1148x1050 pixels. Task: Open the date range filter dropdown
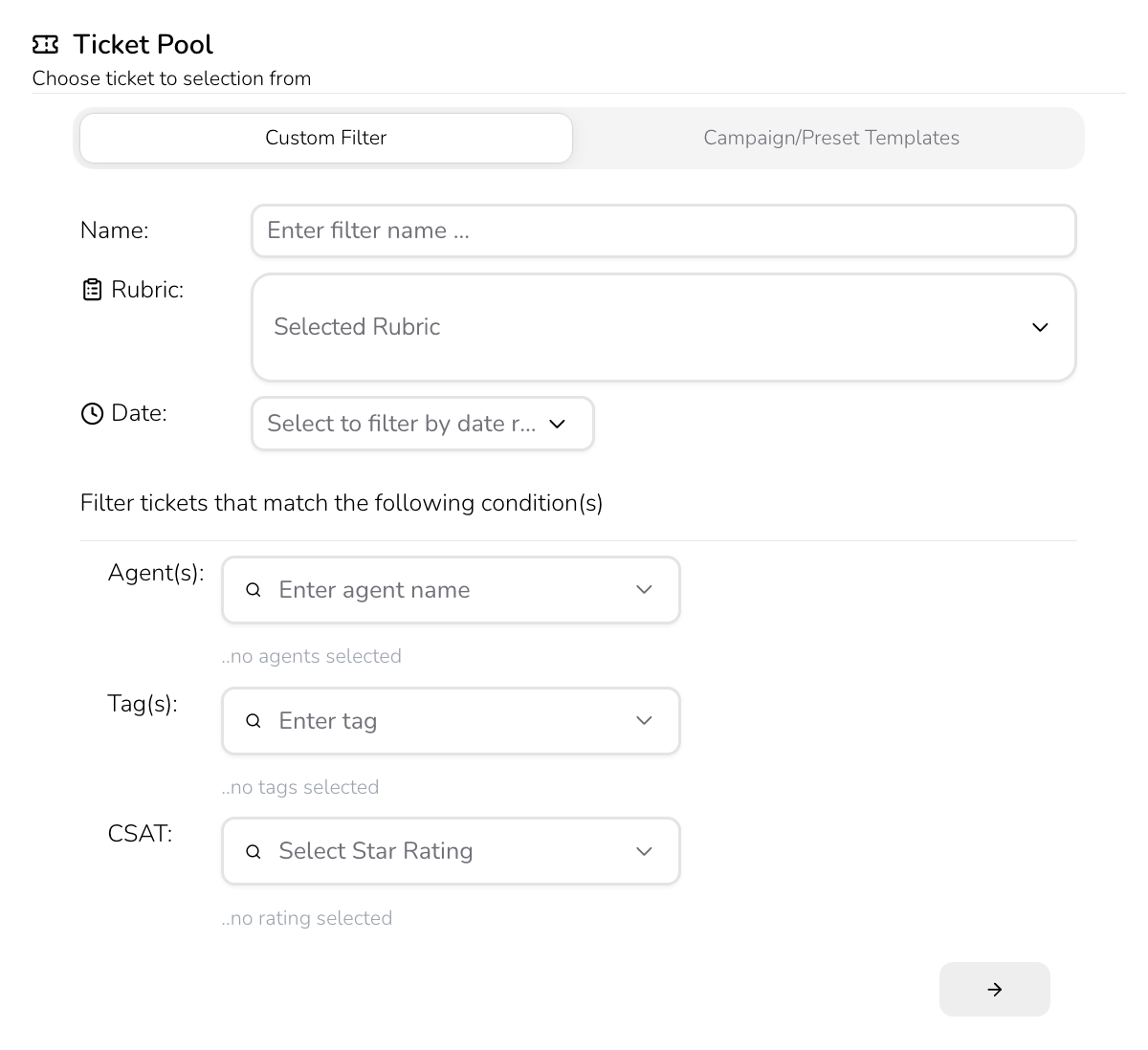(x=422, y=424)
